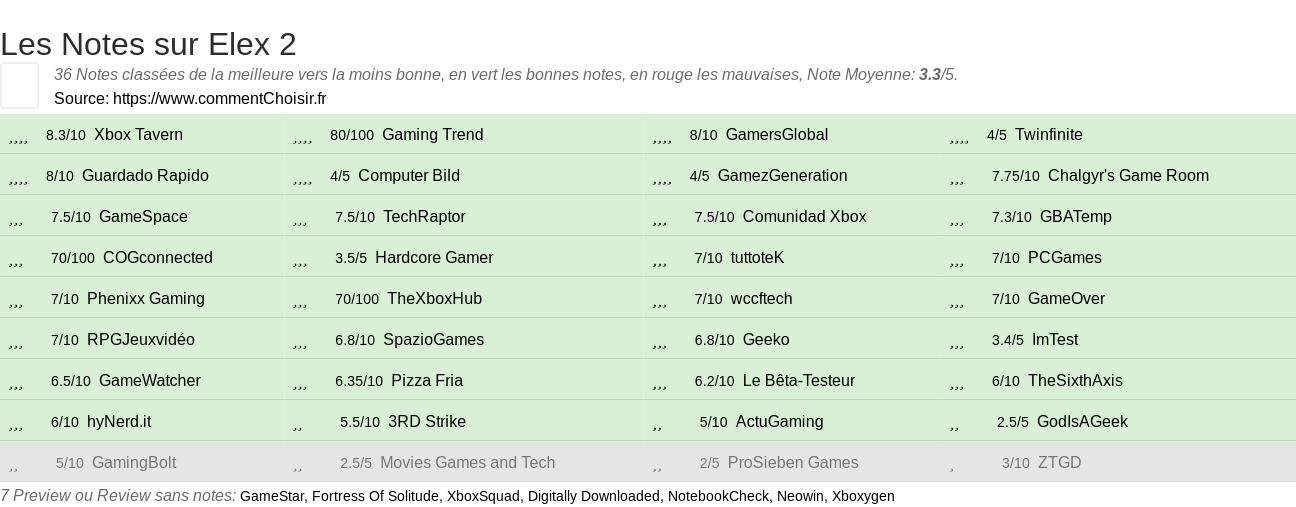
Task: Select the PCGames entry
Action: (x=1064, y=258)
